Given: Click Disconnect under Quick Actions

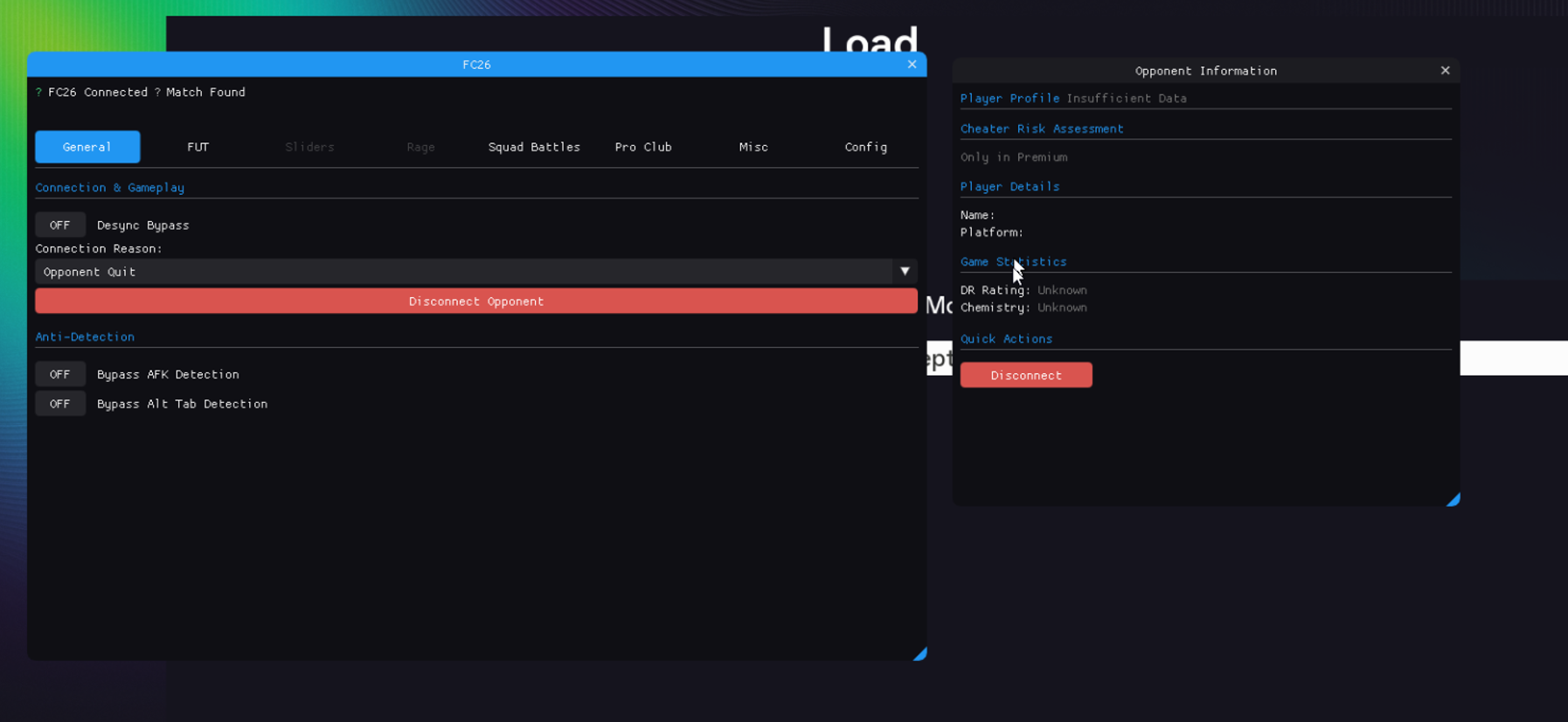Looking at the screenshot, I should click(x=1026, y=375).
